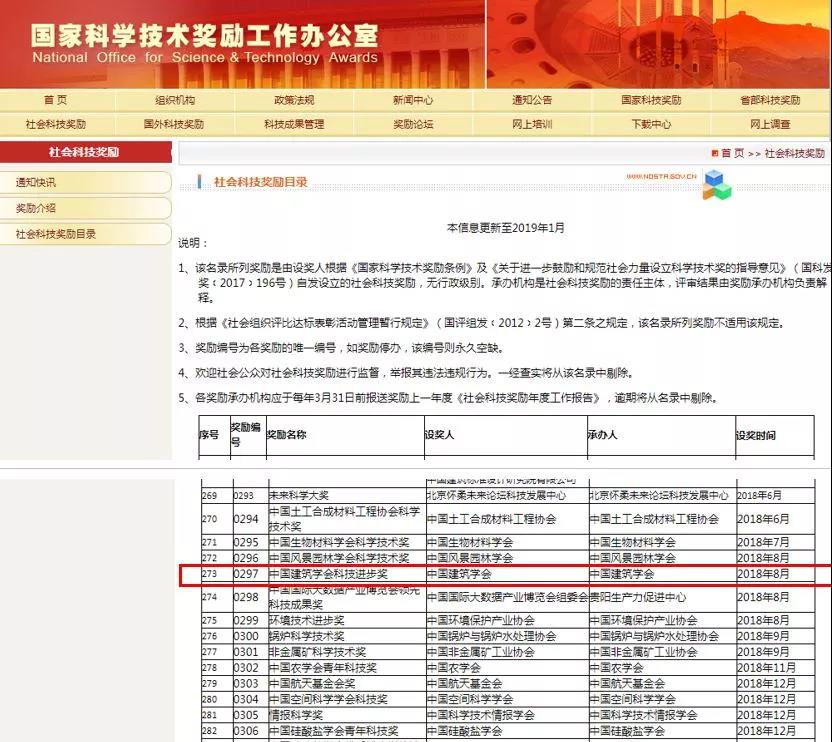832x742 pixels.
Task: Click the 社会科技奖励 sidebar header
Action: 84,152
